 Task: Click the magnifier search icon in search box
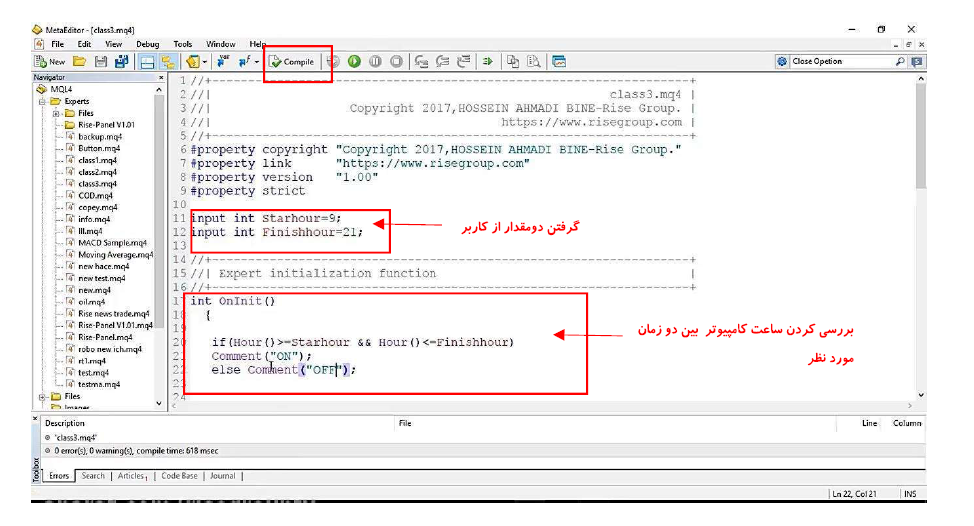click(x=899, y=61)
